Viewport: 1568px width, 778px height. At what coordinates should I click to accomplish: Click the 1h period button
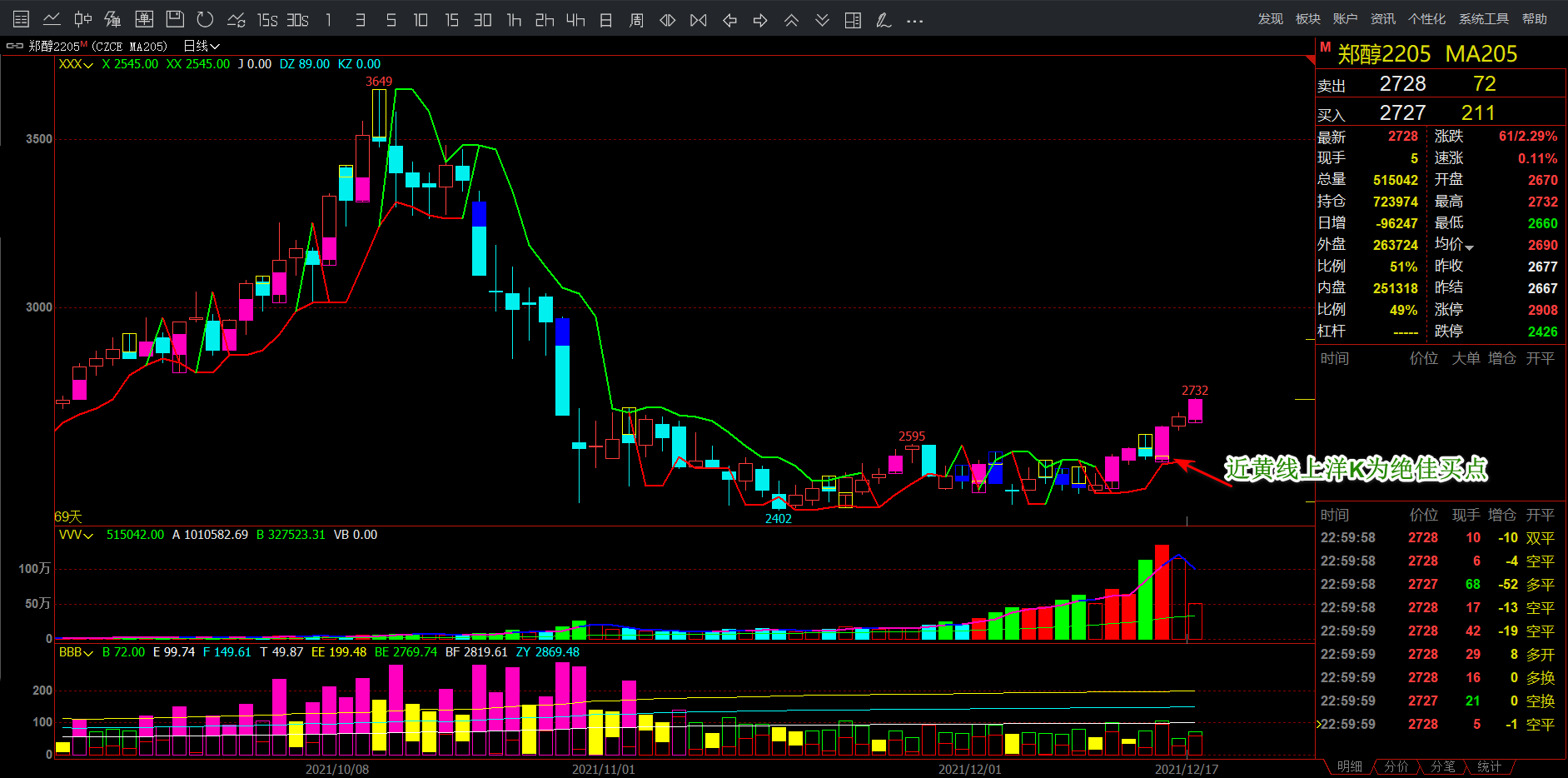pyautogui.click(x=514, y=20)
